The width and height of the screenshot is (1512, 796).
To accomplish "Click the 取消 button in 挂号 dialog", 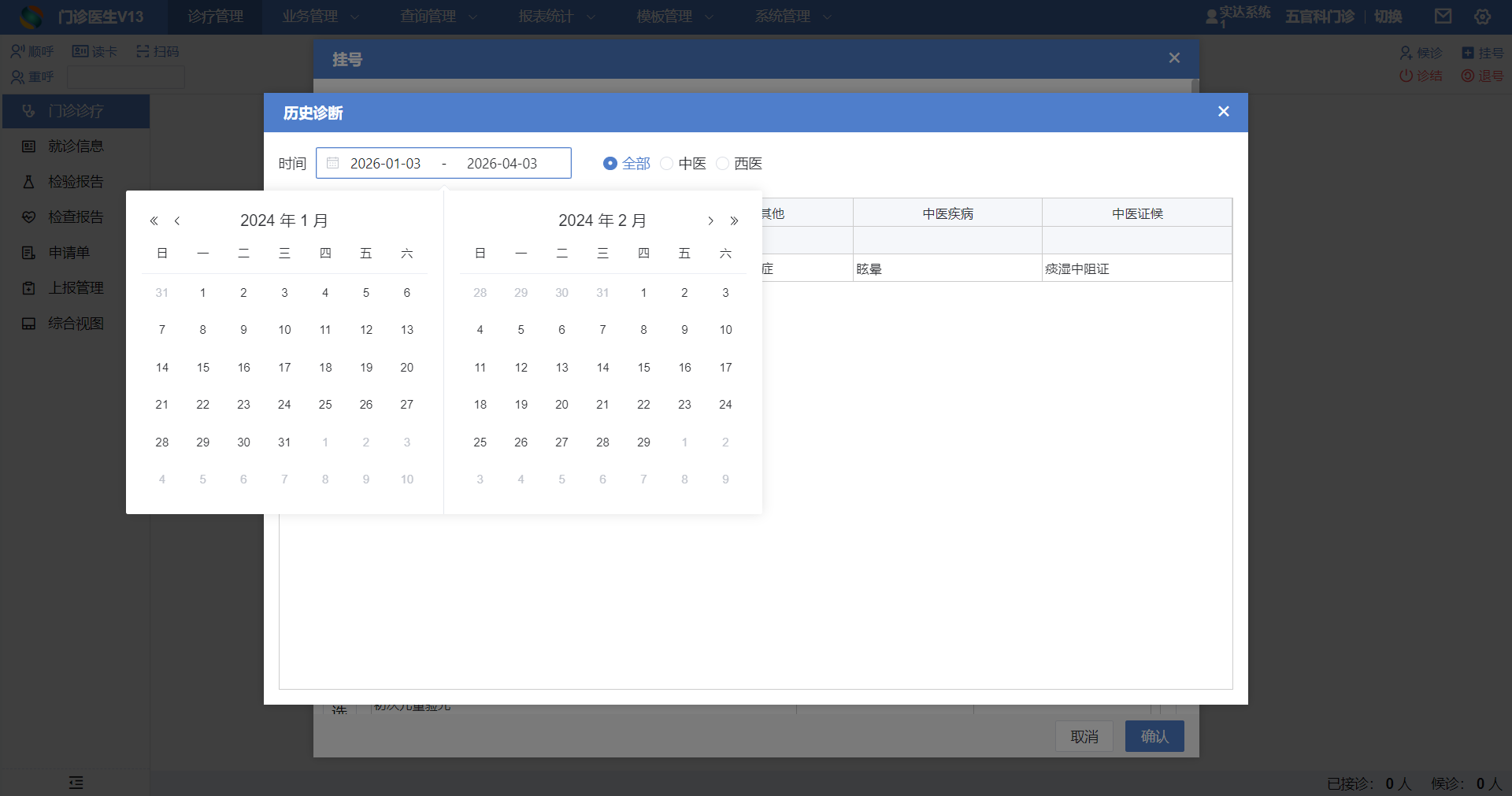I will point(1084,736).
